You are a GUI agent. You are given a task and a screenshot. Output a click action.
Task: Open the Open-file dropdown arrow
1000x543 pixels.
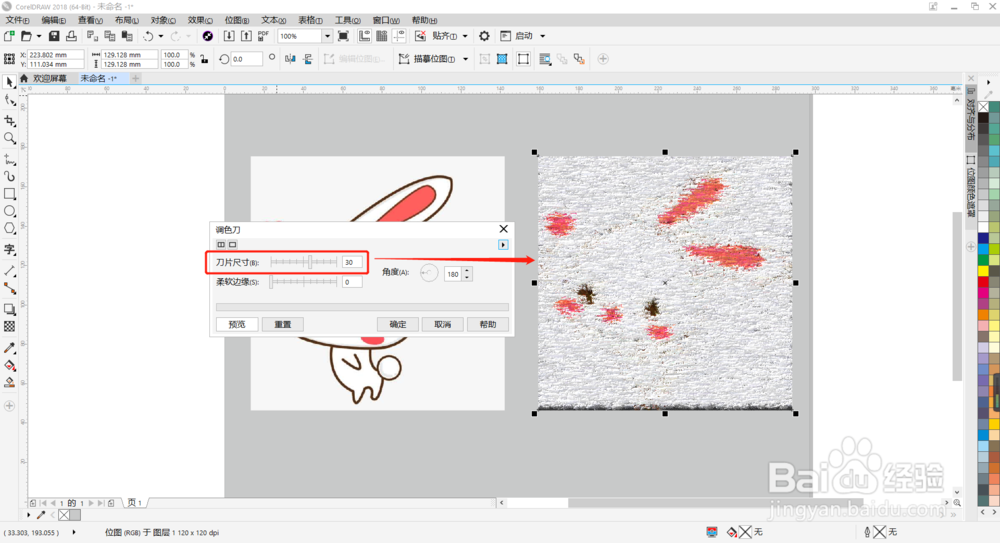point(39,36)
